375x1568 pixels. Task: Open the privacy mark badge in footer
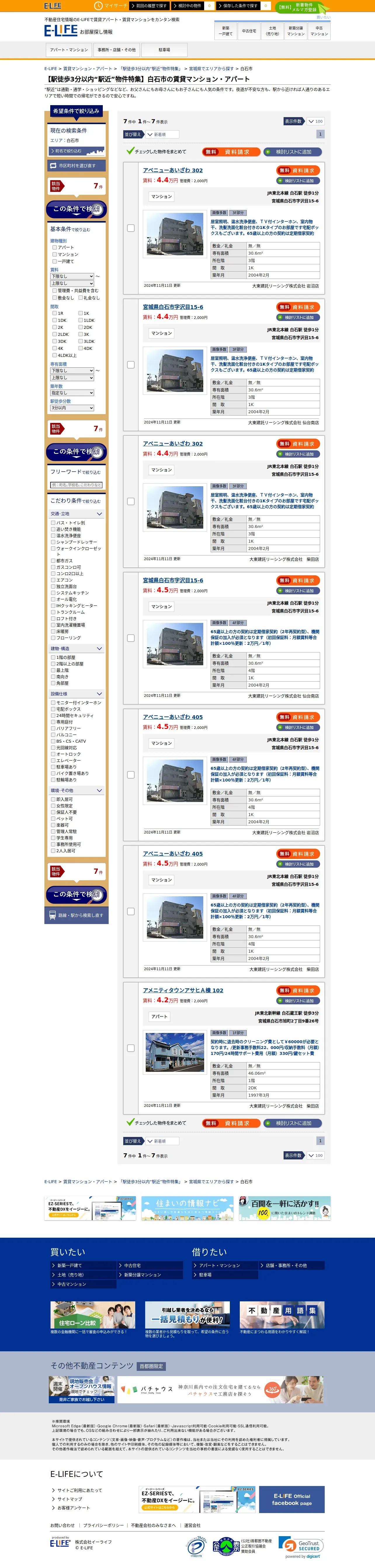[x=196, y=1547]
